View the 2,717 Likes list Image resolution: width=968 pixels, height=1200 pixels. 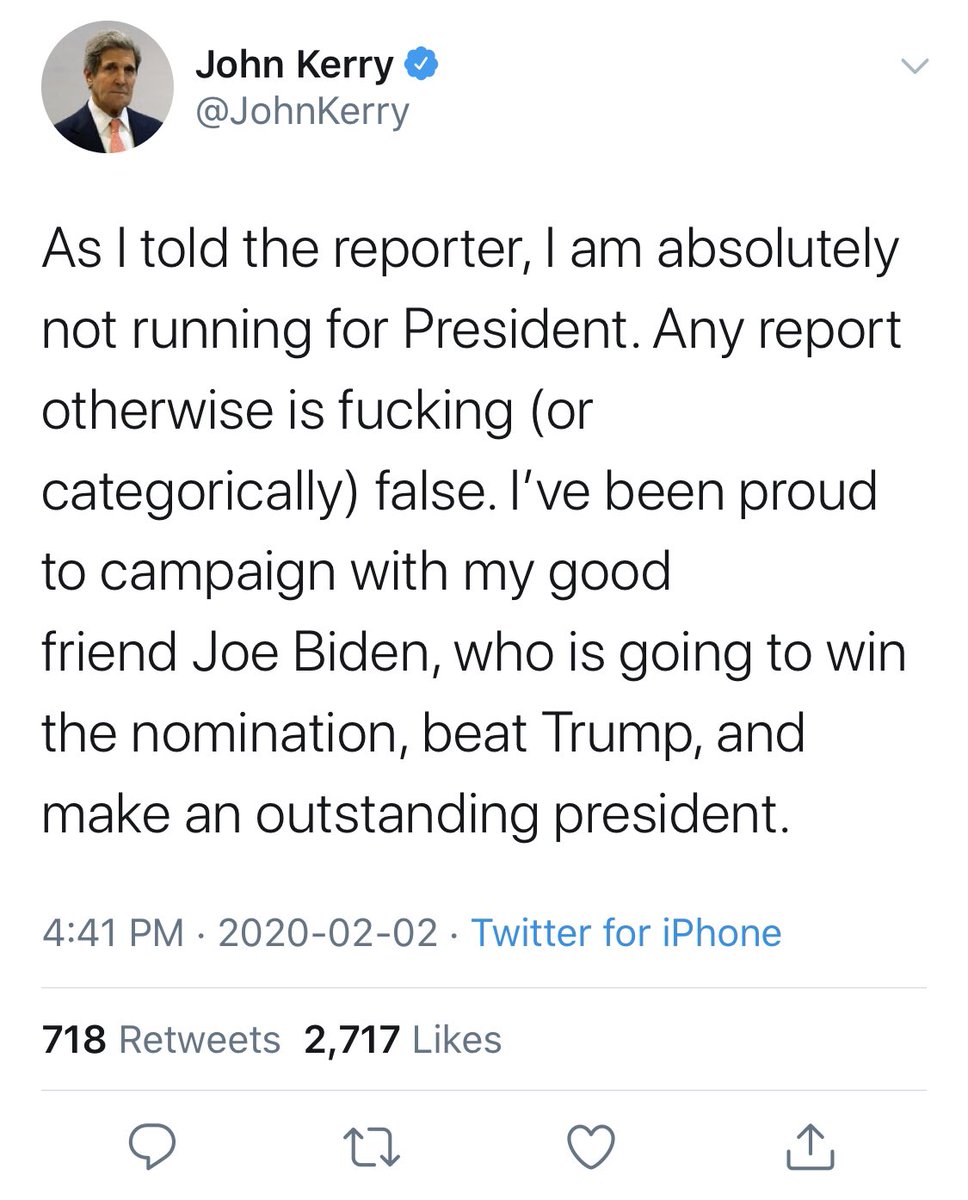(x=402, y=1040)
